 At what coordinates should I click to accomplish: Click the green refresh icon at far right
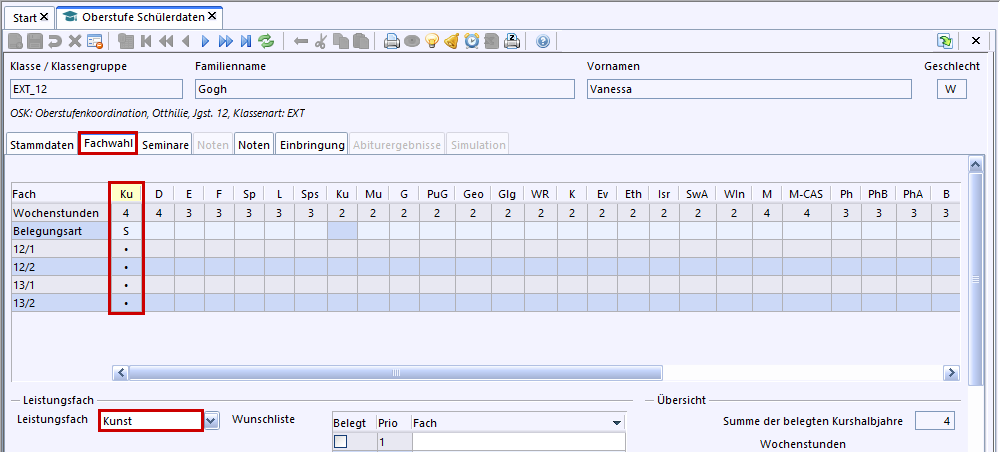tap(944, 41)
